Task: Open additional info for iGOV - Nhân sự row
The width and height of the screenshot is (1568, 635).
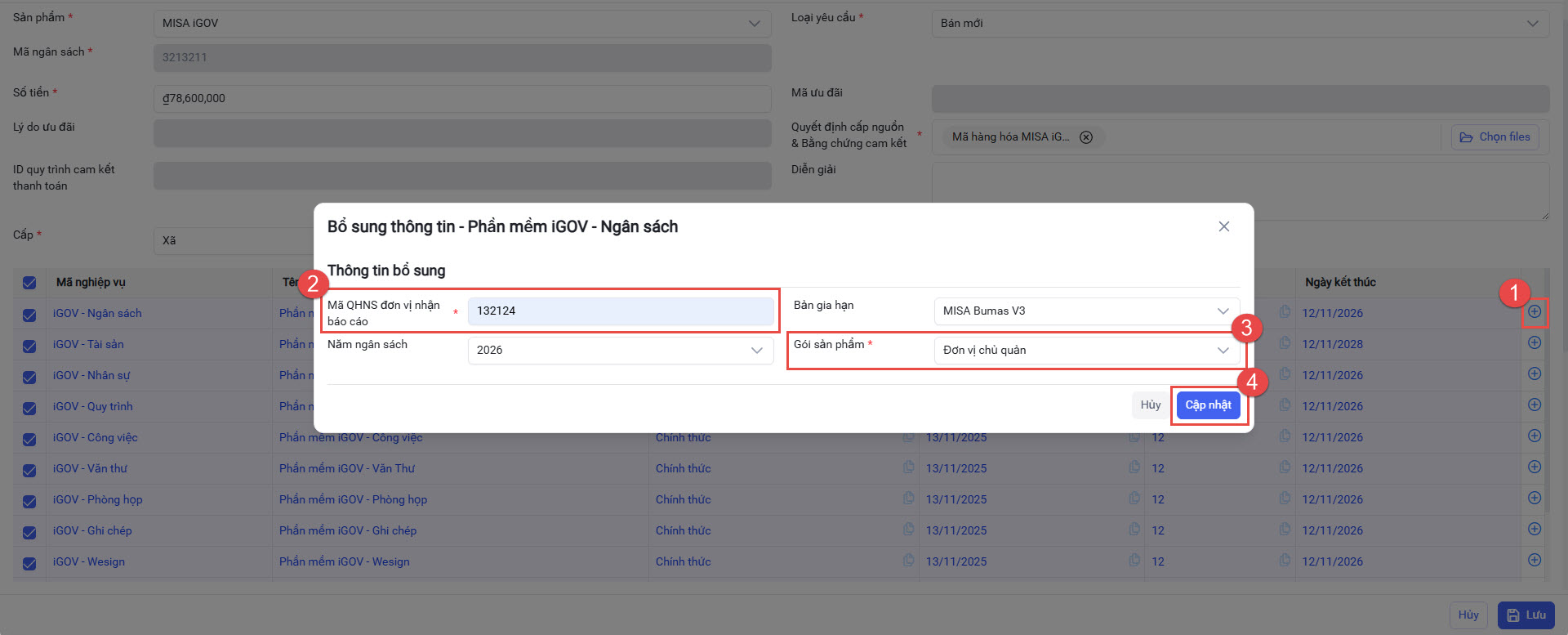Action: pyautogui.click(x=1535, y=373)
